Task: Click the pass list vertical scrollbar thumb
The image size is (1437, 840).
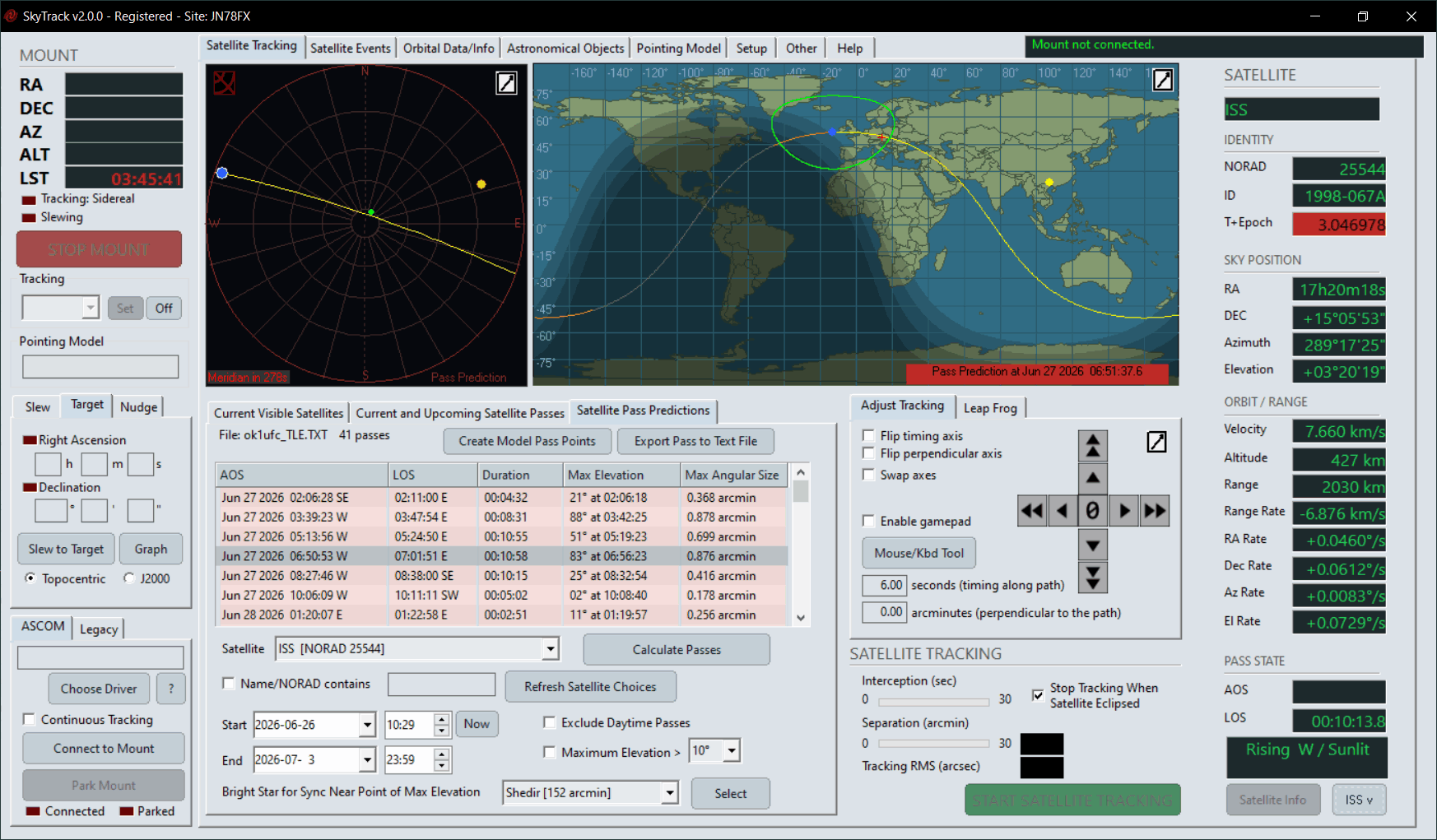Action: 801,492
